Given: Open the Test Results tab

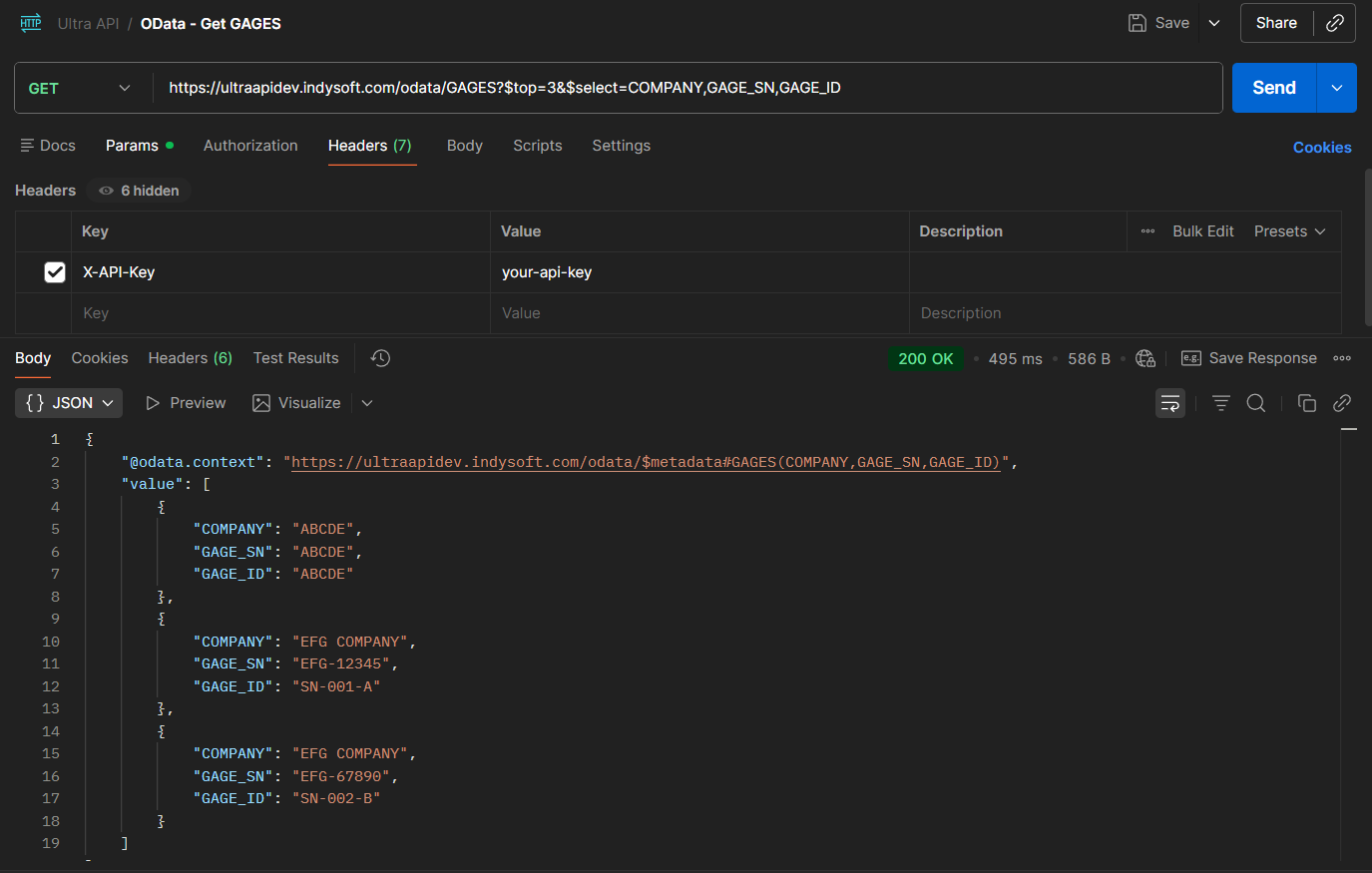Looking at the screenshot, I should pos(295,358).
